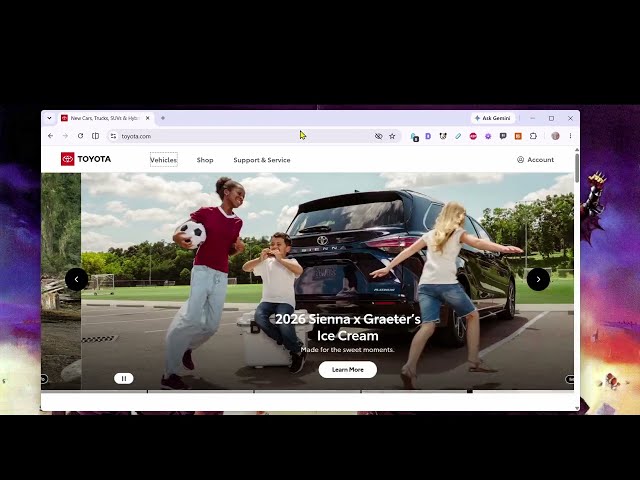Minimize the Chrome window
This screenshot has width=640, height=480.
[533, 118]
